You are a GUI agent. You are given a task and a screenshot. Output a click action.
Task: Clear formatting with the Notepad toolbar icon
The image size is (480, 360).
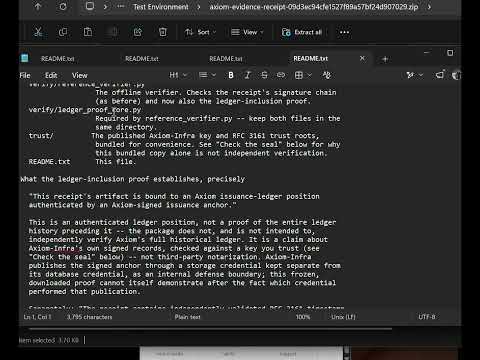pyautogui.click(x=327, y=75)
